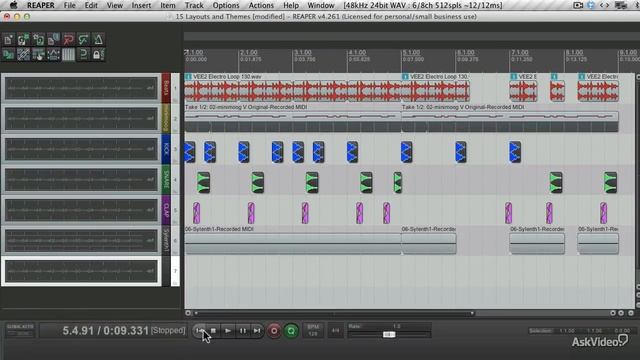Viewport: 640px width, 360px height.
Task: Open the Help menu
Action: [x=291, y=5]
